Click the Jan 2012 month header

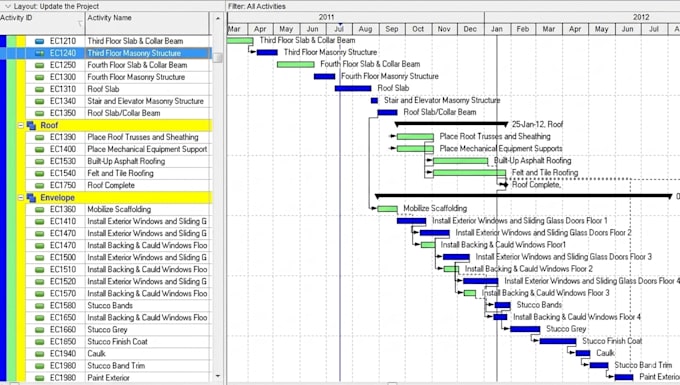click(x=497, y=29)
